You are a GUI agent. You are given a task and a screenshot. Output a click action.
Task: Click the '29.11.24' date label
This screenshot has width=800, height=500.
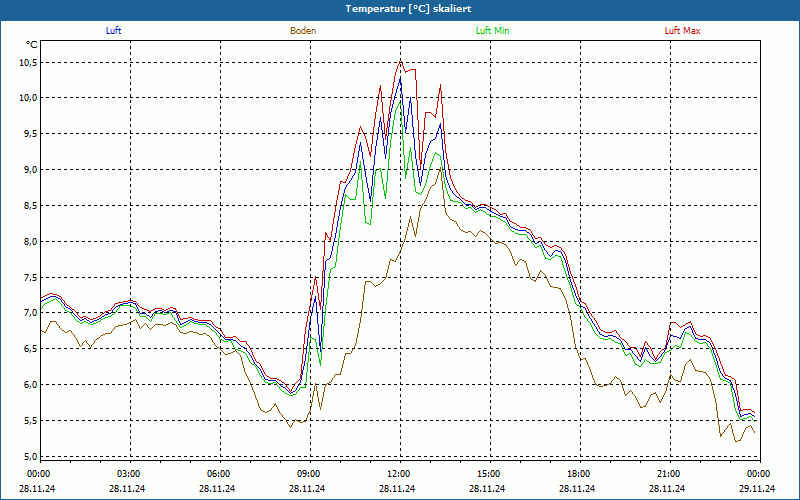tap(757, 488)
